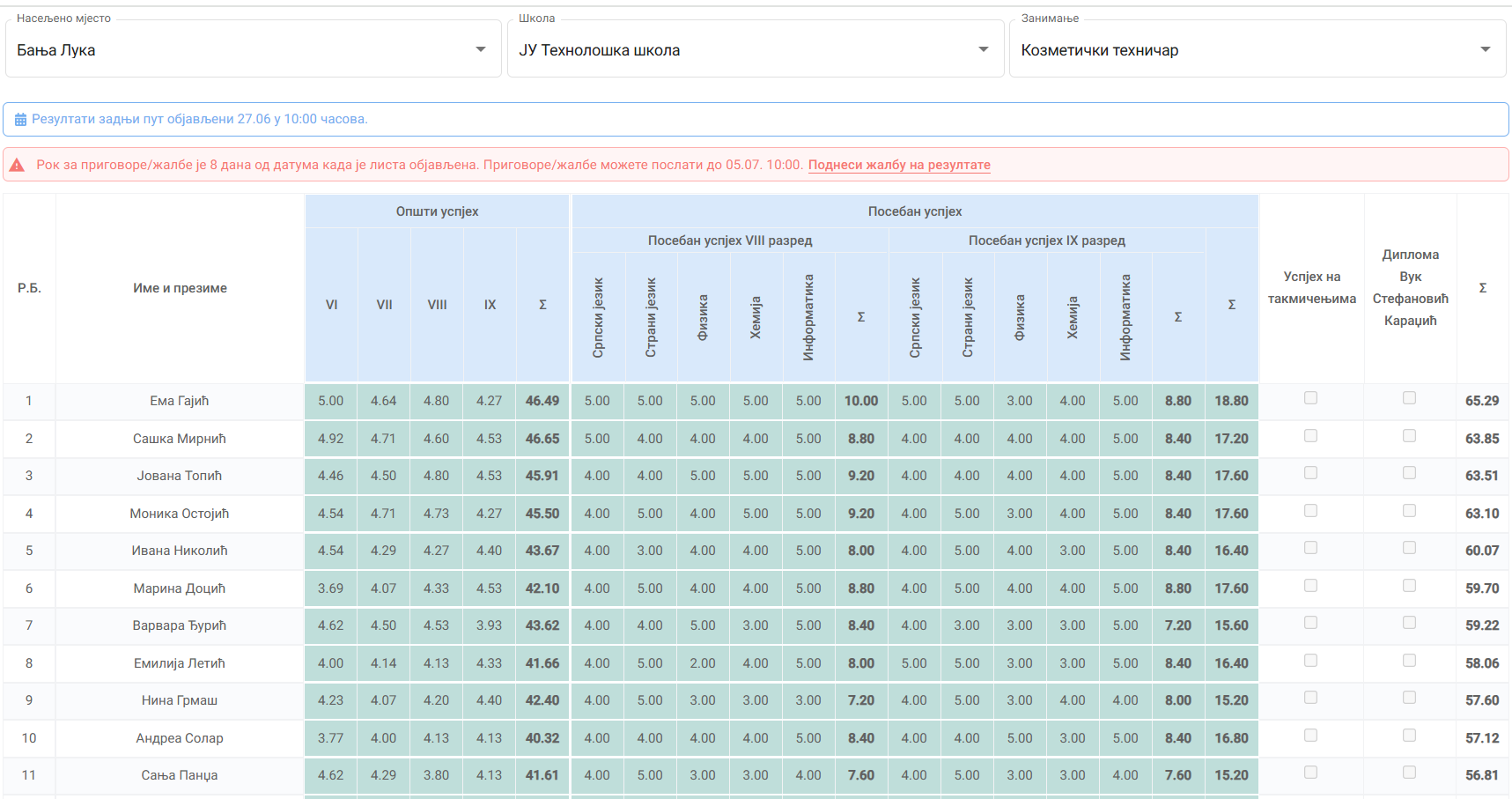
Task: Click general success sum 46.49
Action: point(542,401)
